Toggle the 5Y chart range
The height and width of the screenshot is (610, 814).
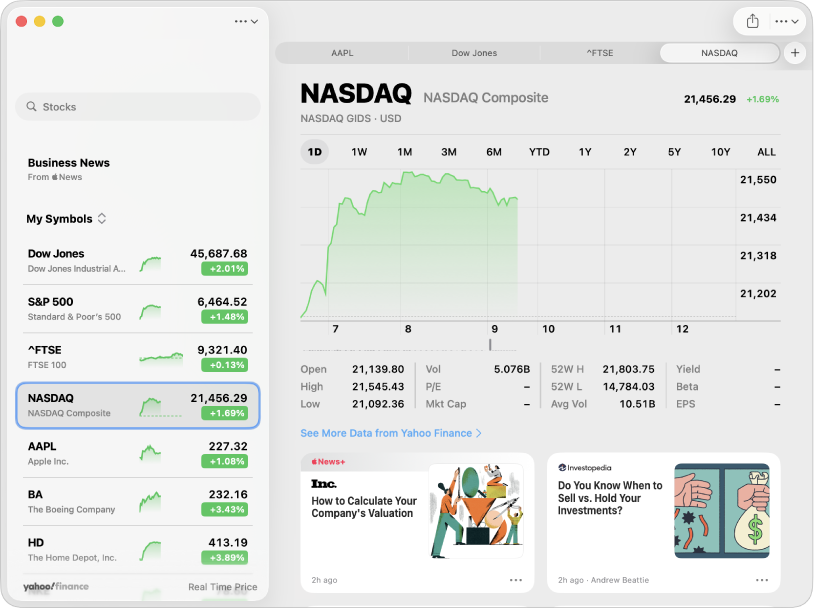coord(675,152)
